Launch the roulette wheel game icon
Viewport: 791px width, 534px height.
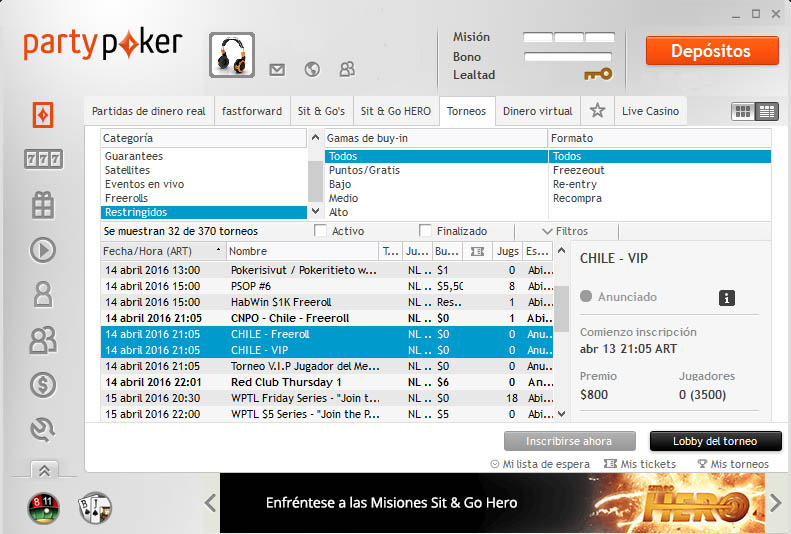[43, 507]
